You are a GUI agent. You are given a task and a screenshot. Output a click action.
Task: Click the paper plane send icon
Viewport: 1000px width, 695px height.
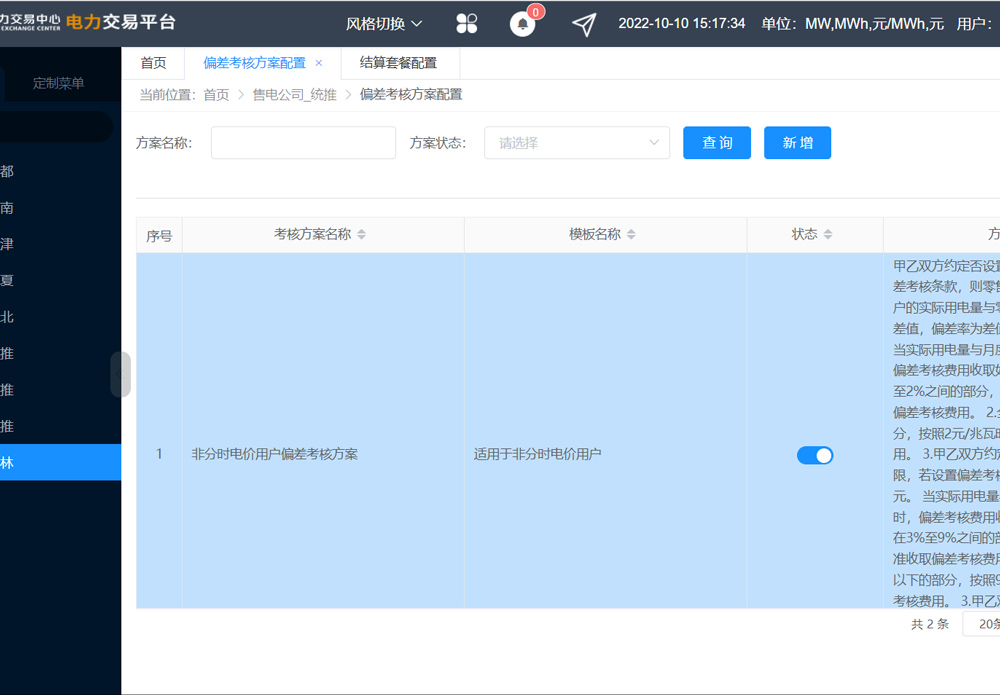coord(584,24)
